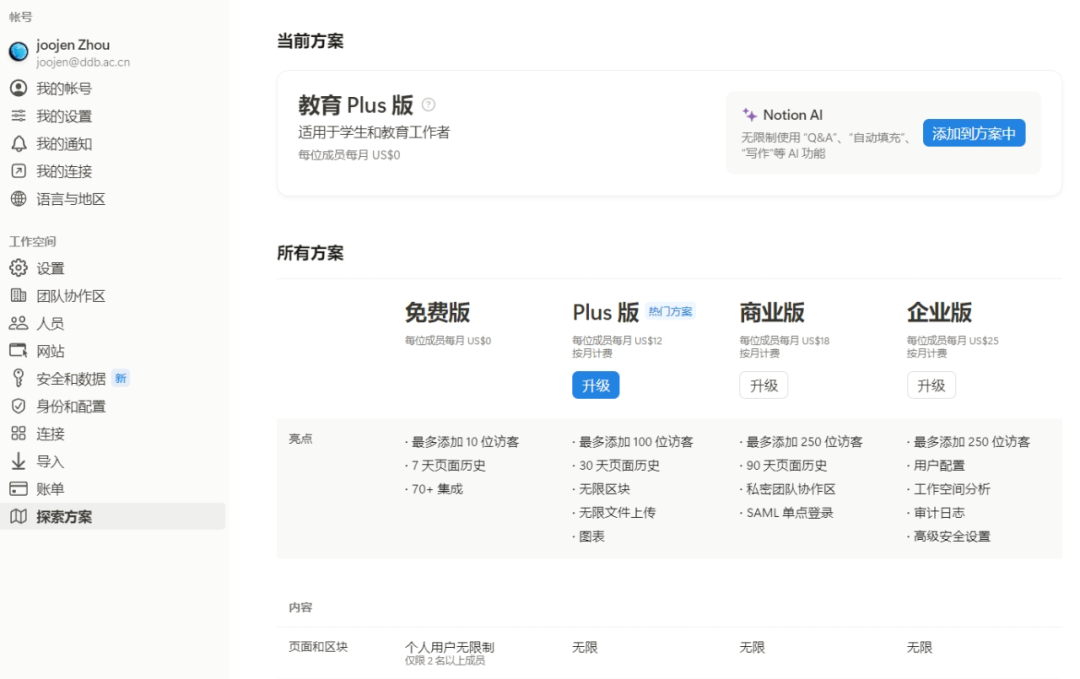Click the Notion AI sparkle icon
The image size is (1080, 679).
pyautogui.click(x=749, y=114)
